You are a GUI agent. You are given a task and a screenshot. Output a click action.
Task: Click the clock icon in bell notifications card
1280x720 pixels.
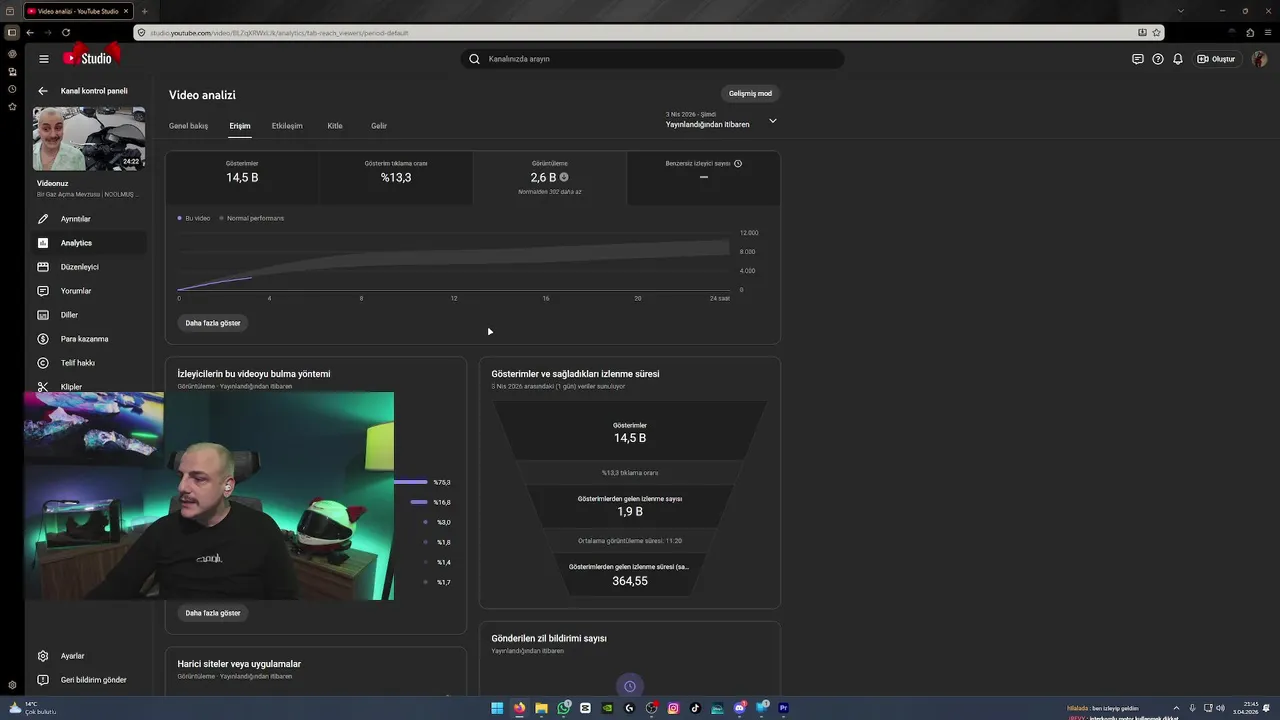point(630,686)
